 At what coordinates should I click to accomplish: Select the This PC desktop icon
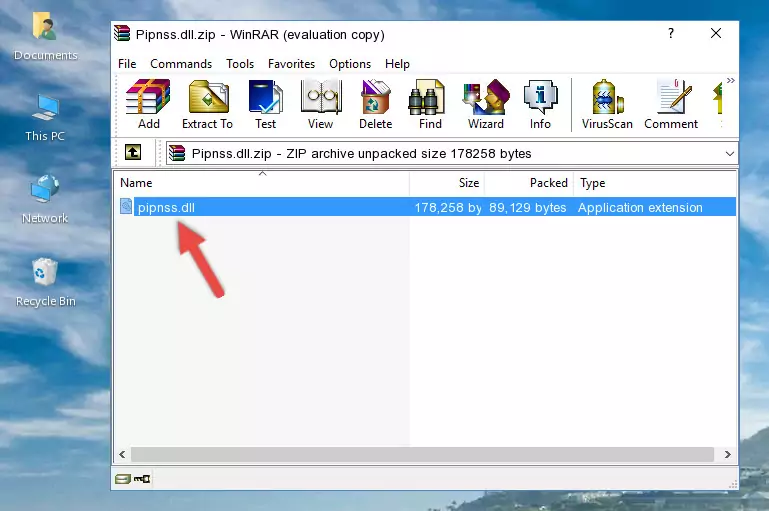tap(45, 118)
